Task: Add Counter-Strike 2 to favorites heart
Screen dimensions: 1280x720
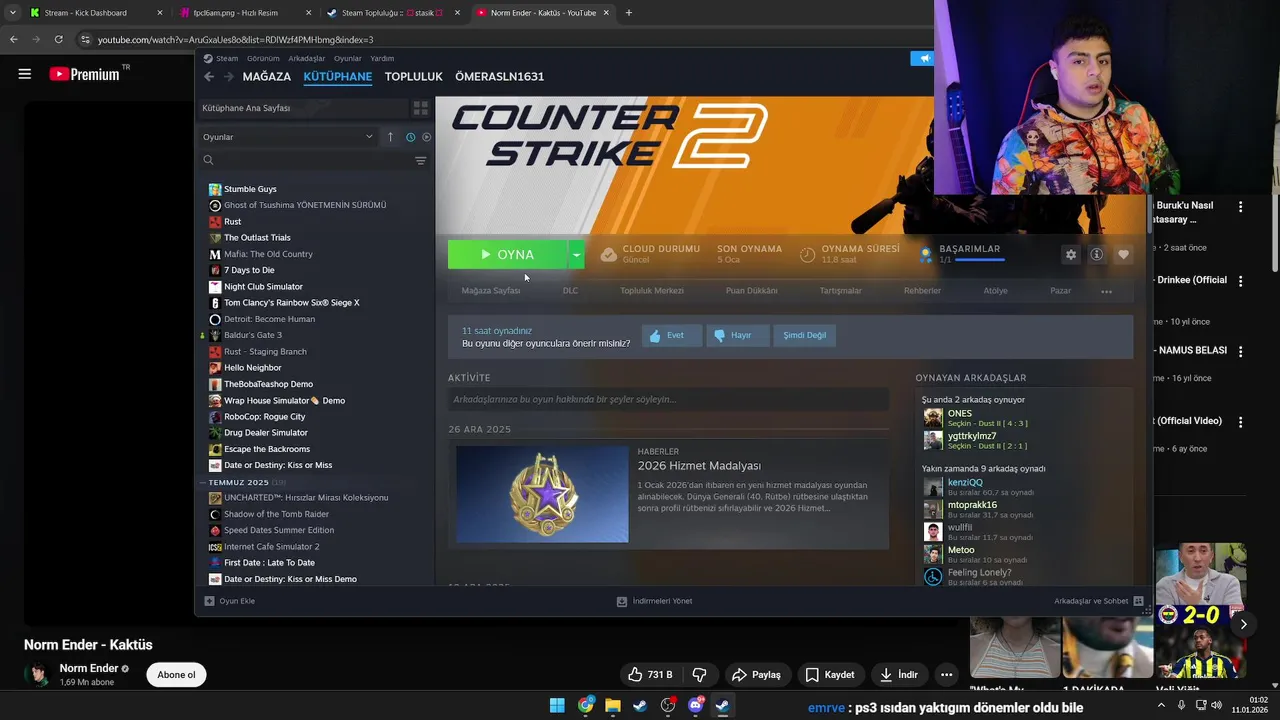Action: (x=1123, y=255)
